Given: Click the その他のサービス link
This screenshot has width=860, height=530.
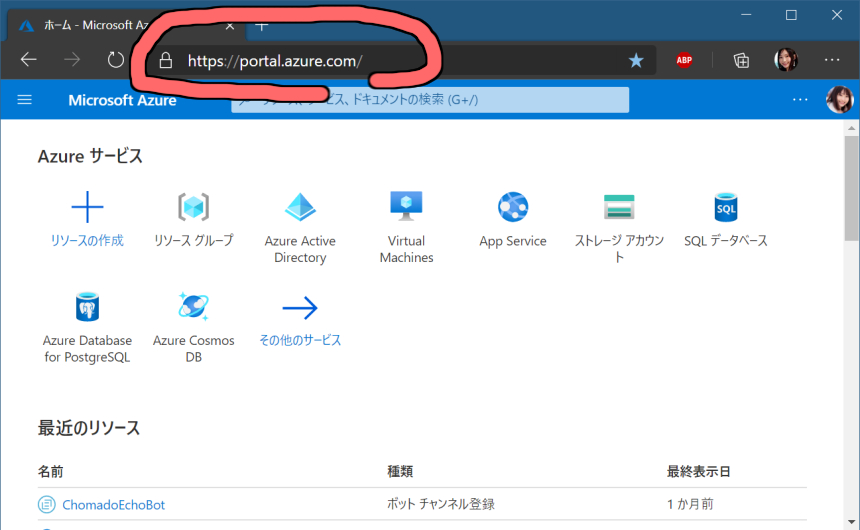Looking at the screenshot, I should [300, 340].
